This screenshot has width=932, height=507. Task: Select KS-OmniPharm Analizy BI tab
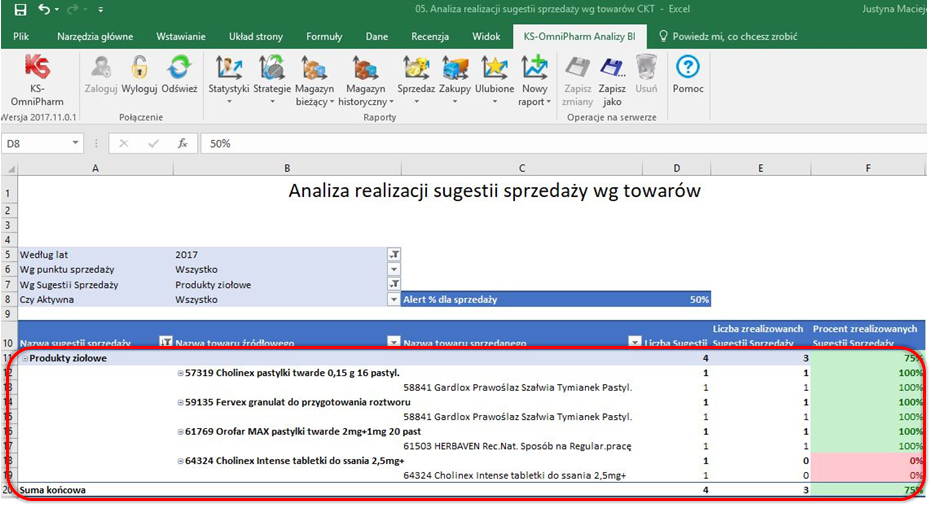[580, 36]
